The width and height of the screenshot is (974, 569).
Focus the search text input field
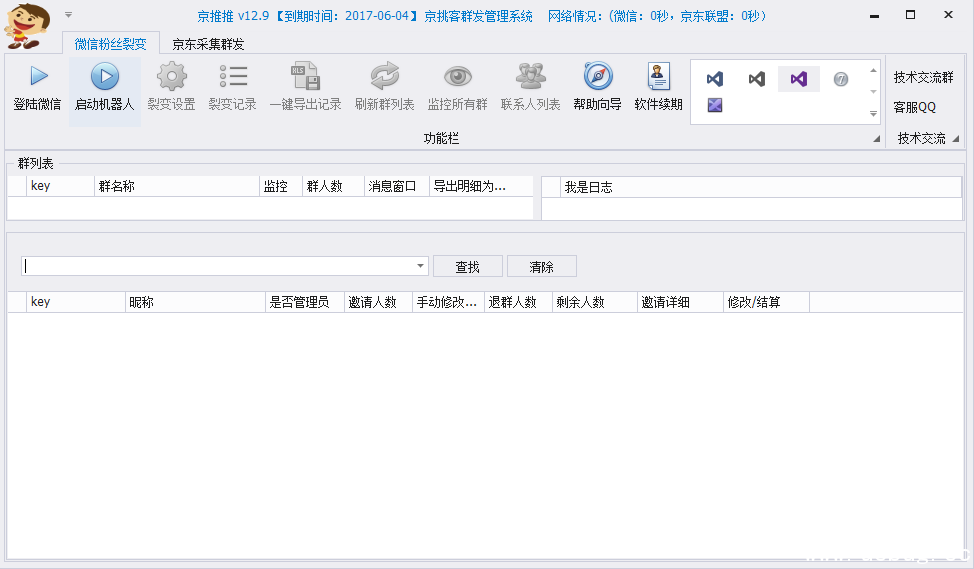pyautogui.click(x=218, y=266)
